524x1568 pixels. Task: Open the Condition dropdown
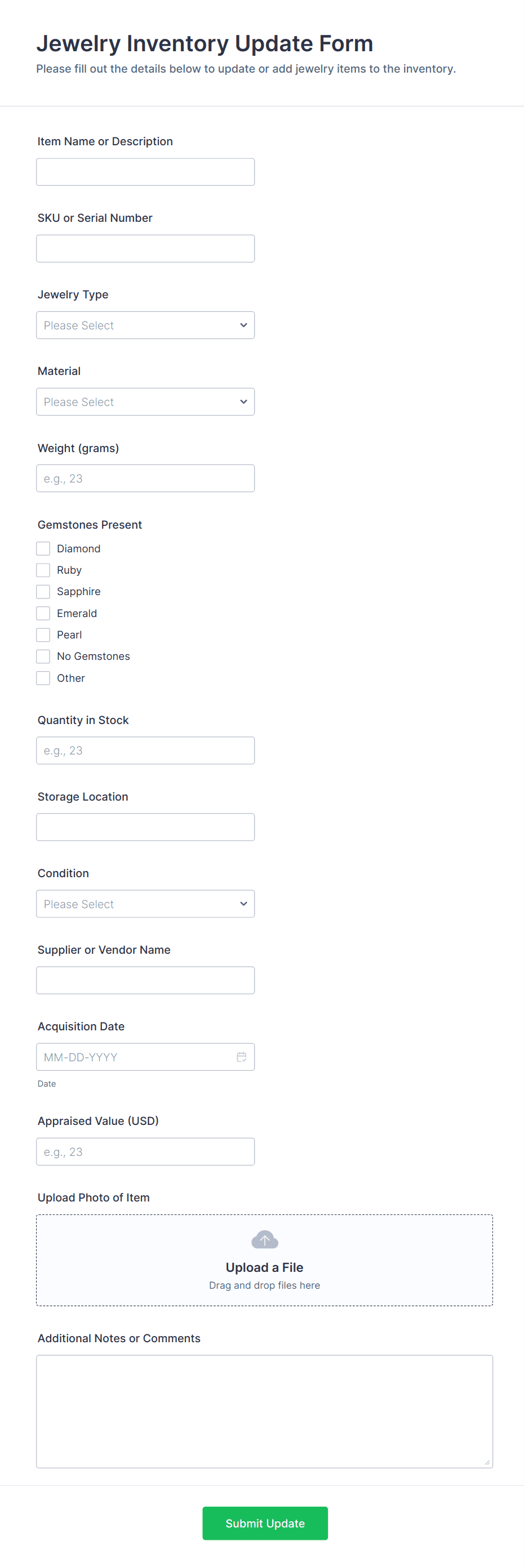(145, 904)
